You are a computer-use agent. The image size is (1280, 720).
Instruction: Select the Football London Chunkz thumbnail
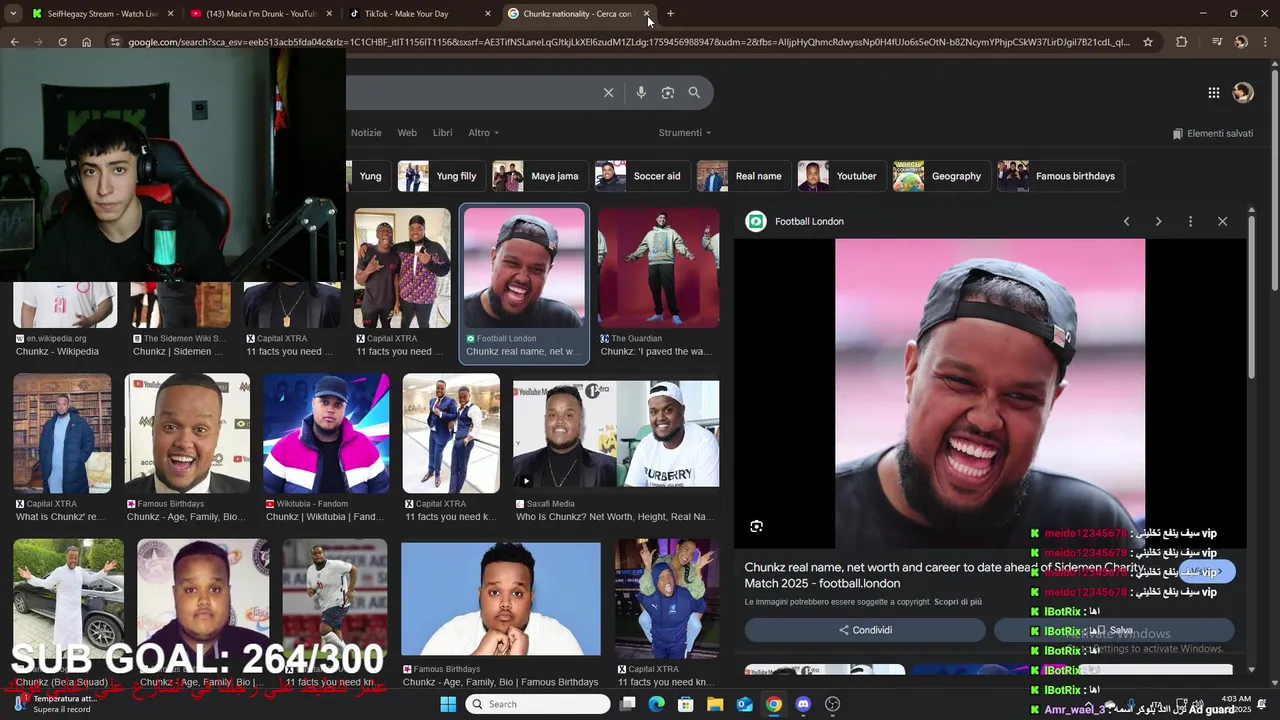click(x=524, y=268)
